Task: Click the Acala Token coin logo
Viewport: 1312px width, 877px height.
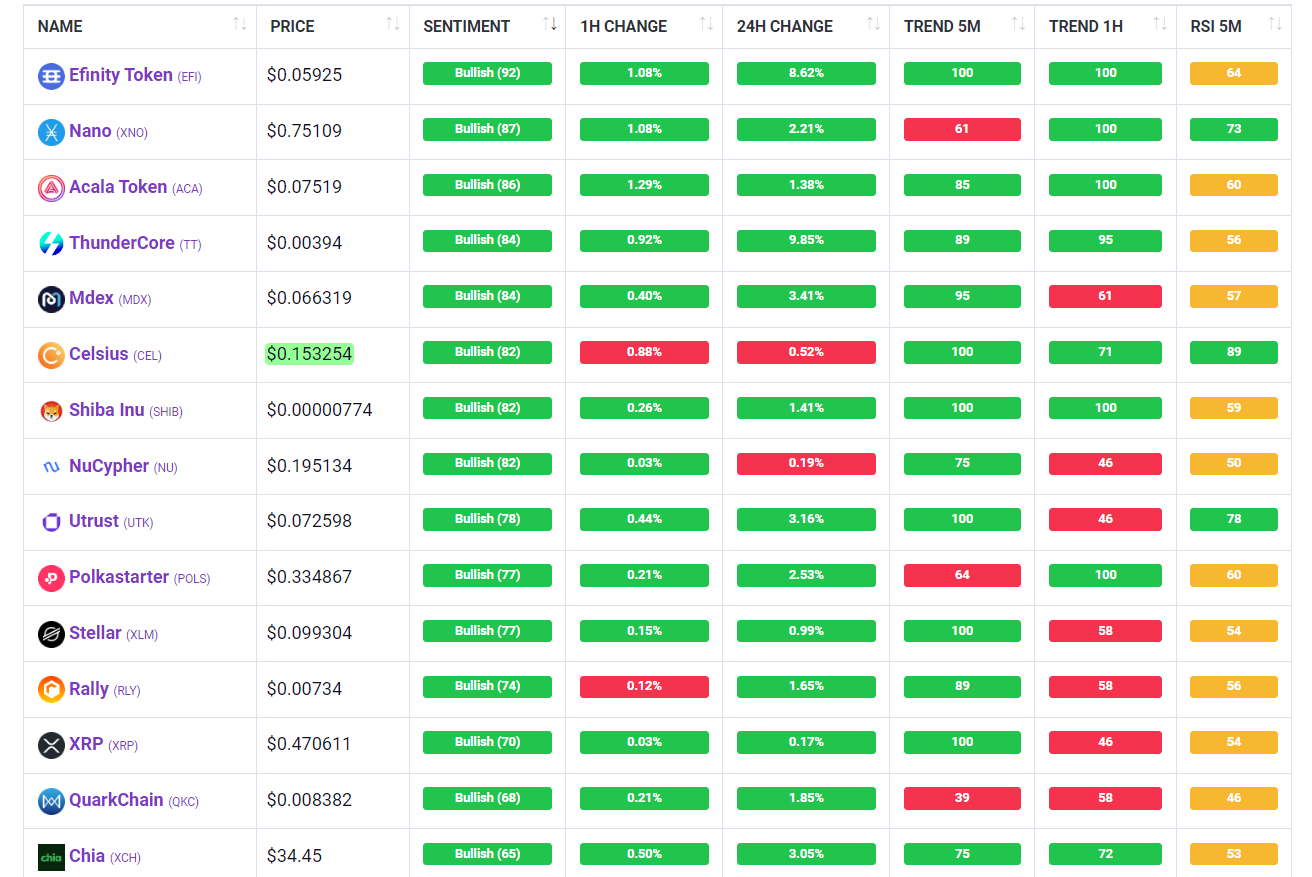Action: [x=51, y=188]
